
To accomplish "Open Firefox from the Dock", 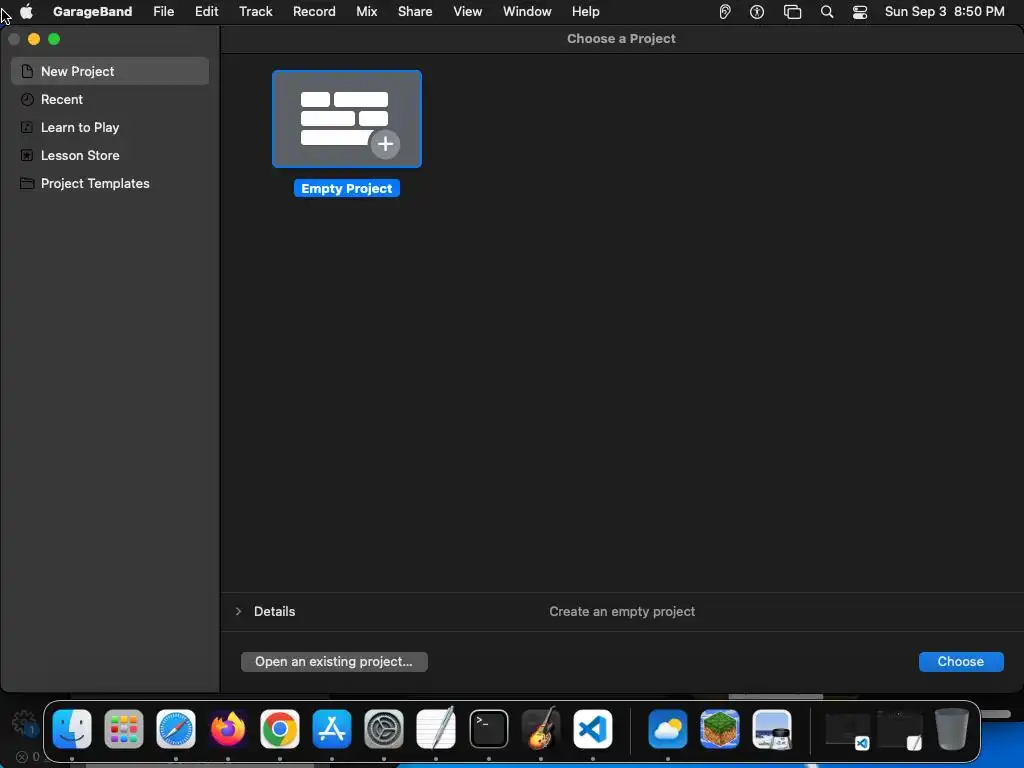I will 228,729.
